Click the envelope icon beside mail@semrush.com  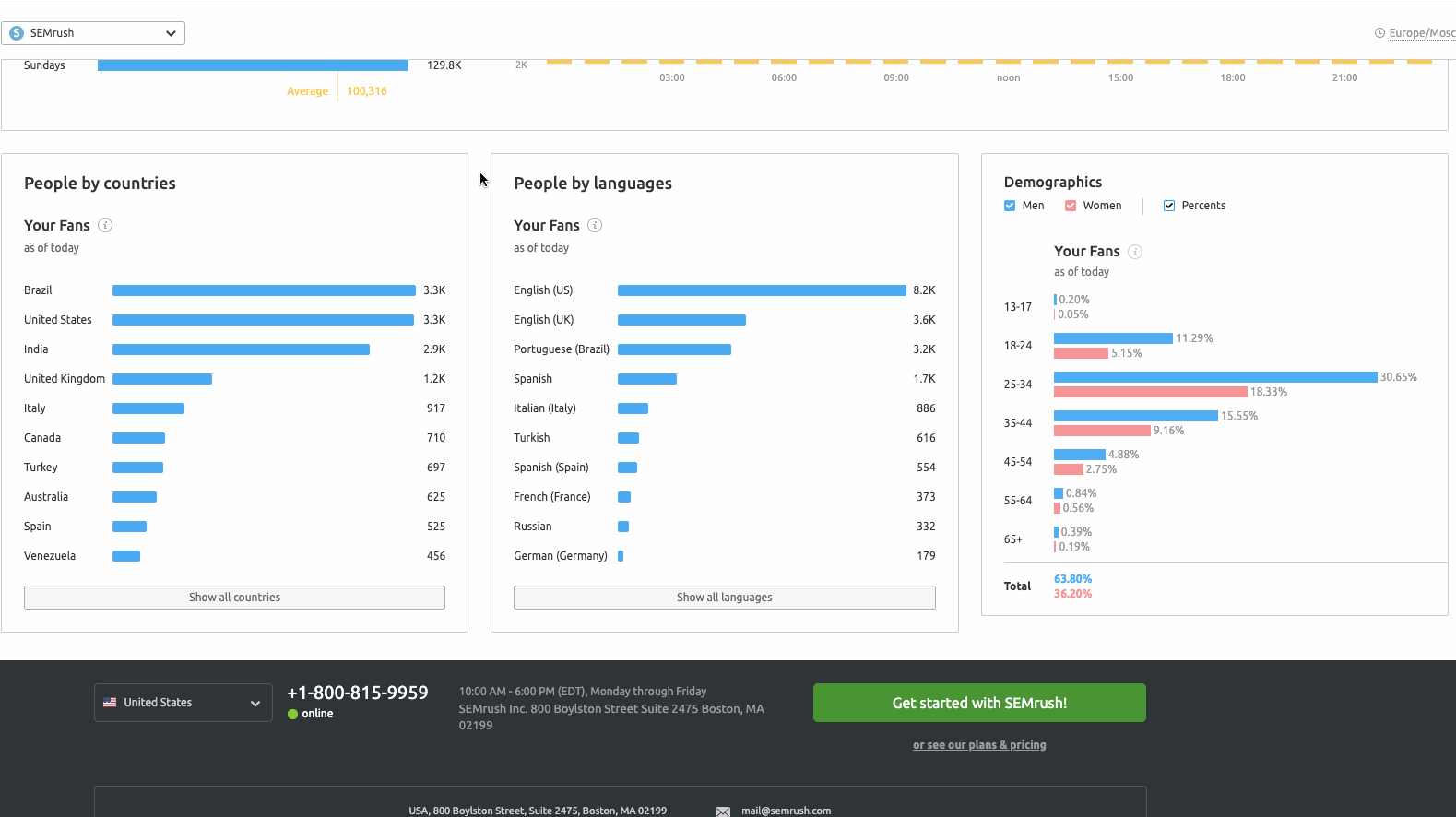click(723, 811)
